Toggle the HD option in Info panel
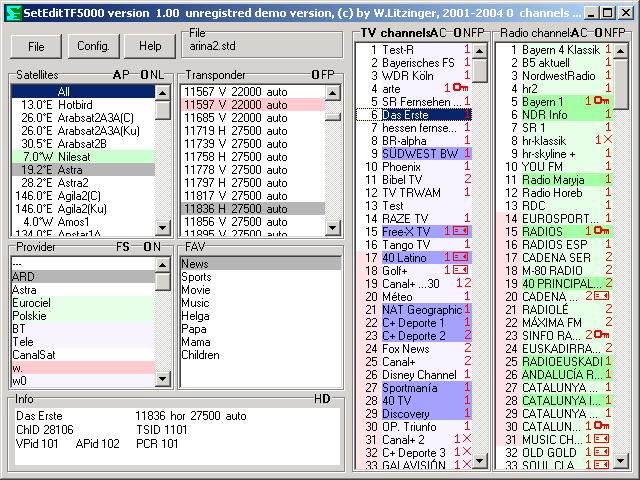The height and width of the screenshot is (480, 640). click(321, 399)
